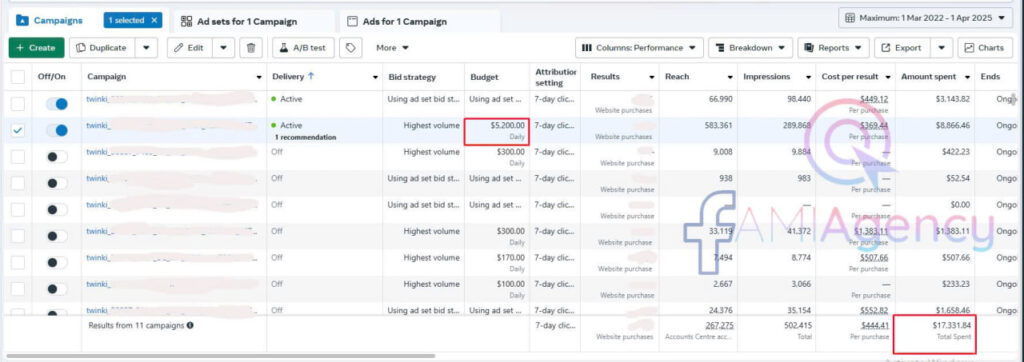Uncheck the selected campaign row checkbox
1024x362 pixels.
(x=18, y=130)
